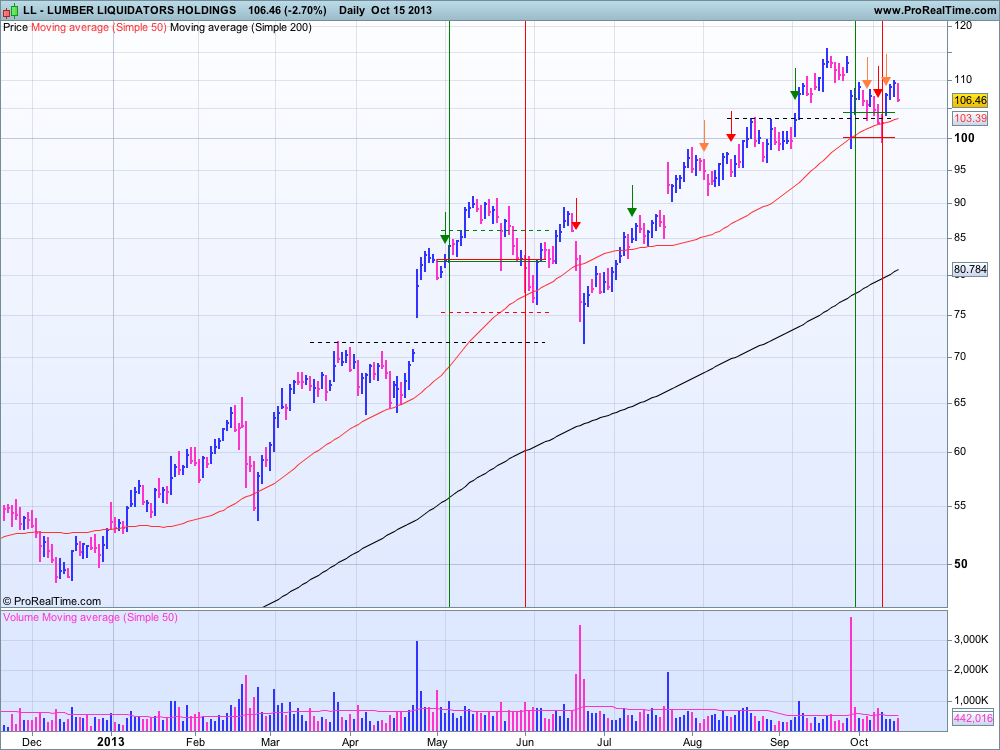Click the 103.39 moving average value tag

970,118
